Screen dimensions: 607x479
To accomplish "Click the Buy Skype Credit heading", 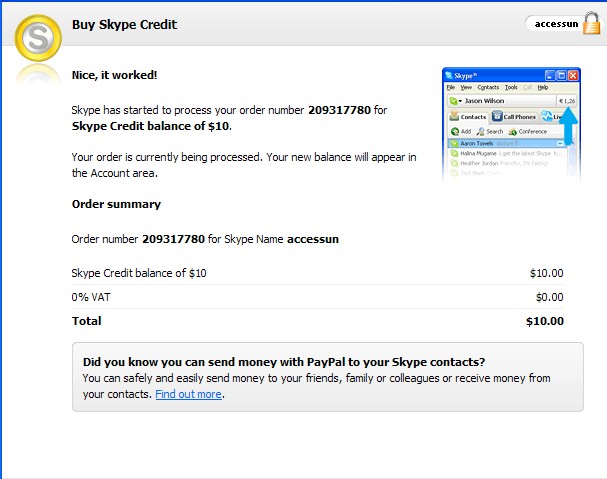I will pyautogui.click(x=124, y=24).
